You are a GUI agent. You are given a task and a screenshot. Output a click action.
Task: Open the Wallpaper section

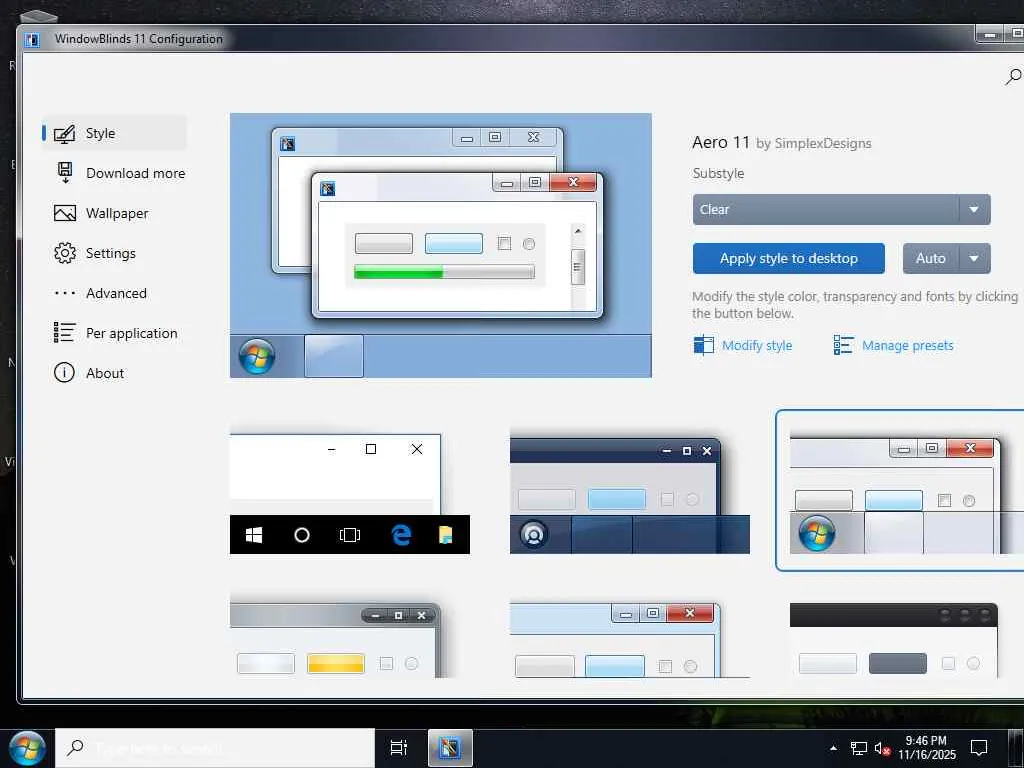point(114,213)
